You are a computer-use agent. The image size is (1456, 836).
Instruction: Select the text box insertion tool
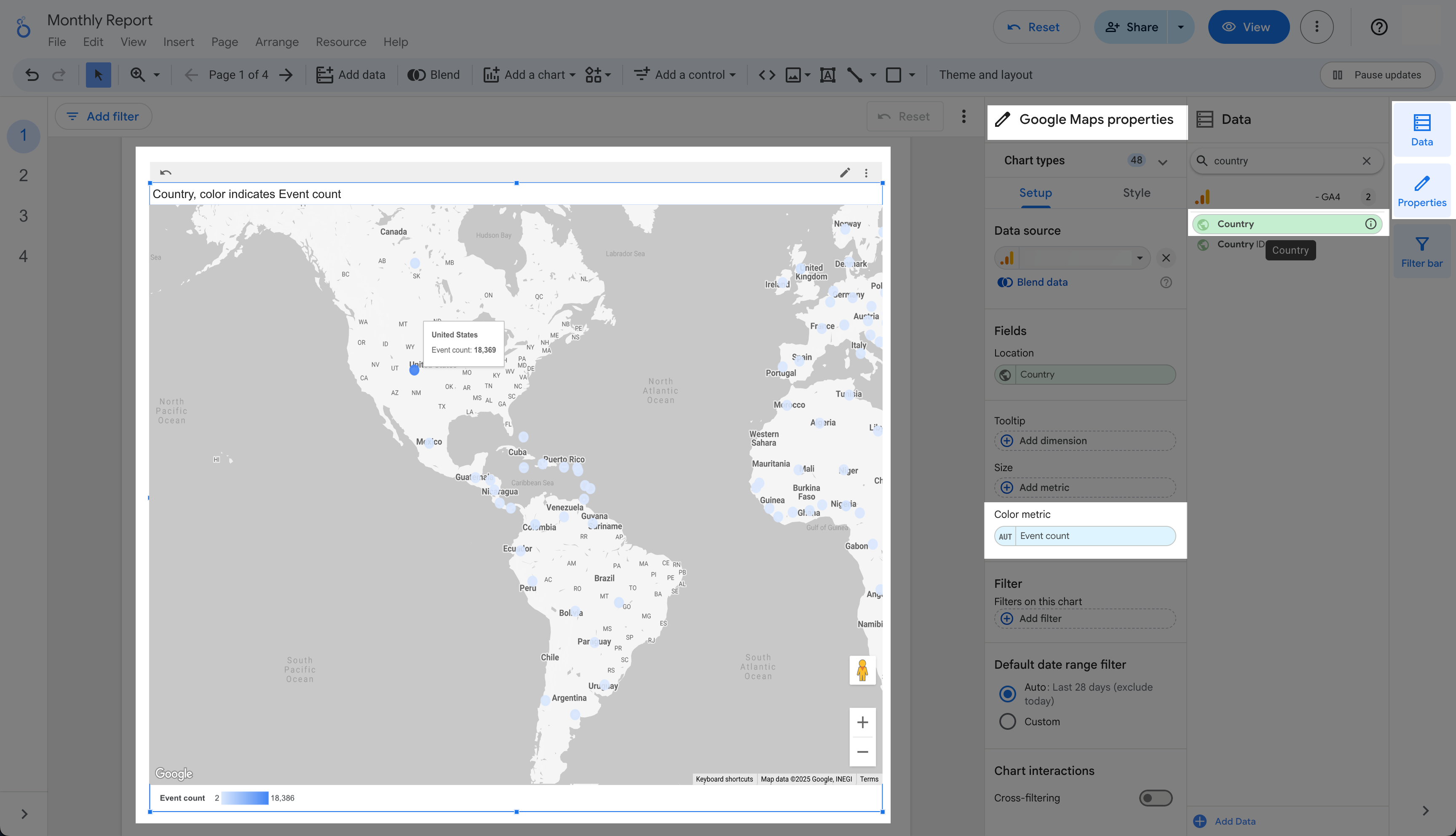[x=827, y=75]
